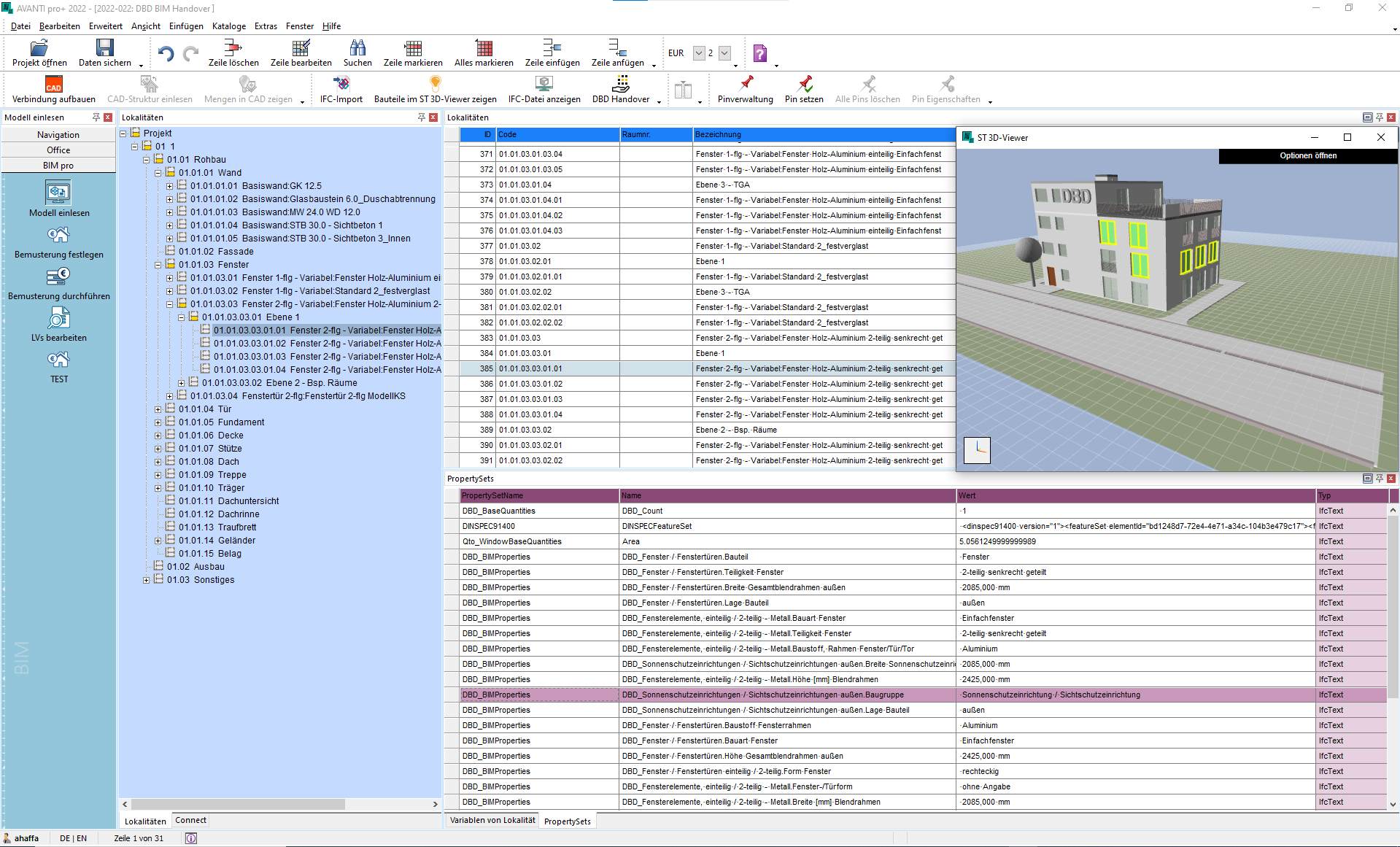
Task: Open the currency EUR dropdown arrow
Action: (x=699, y=53)
